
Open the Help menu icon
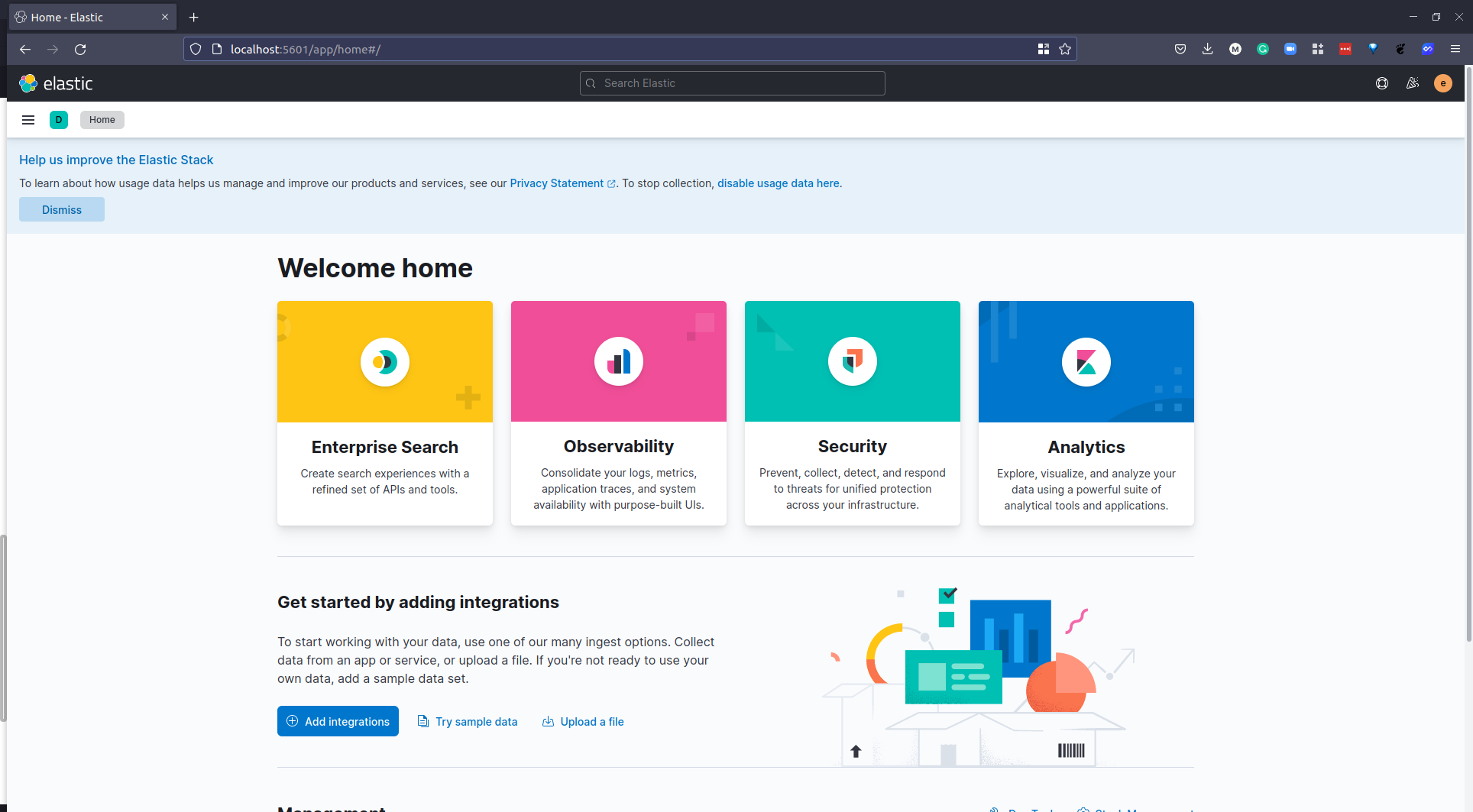click(1381, 83)
